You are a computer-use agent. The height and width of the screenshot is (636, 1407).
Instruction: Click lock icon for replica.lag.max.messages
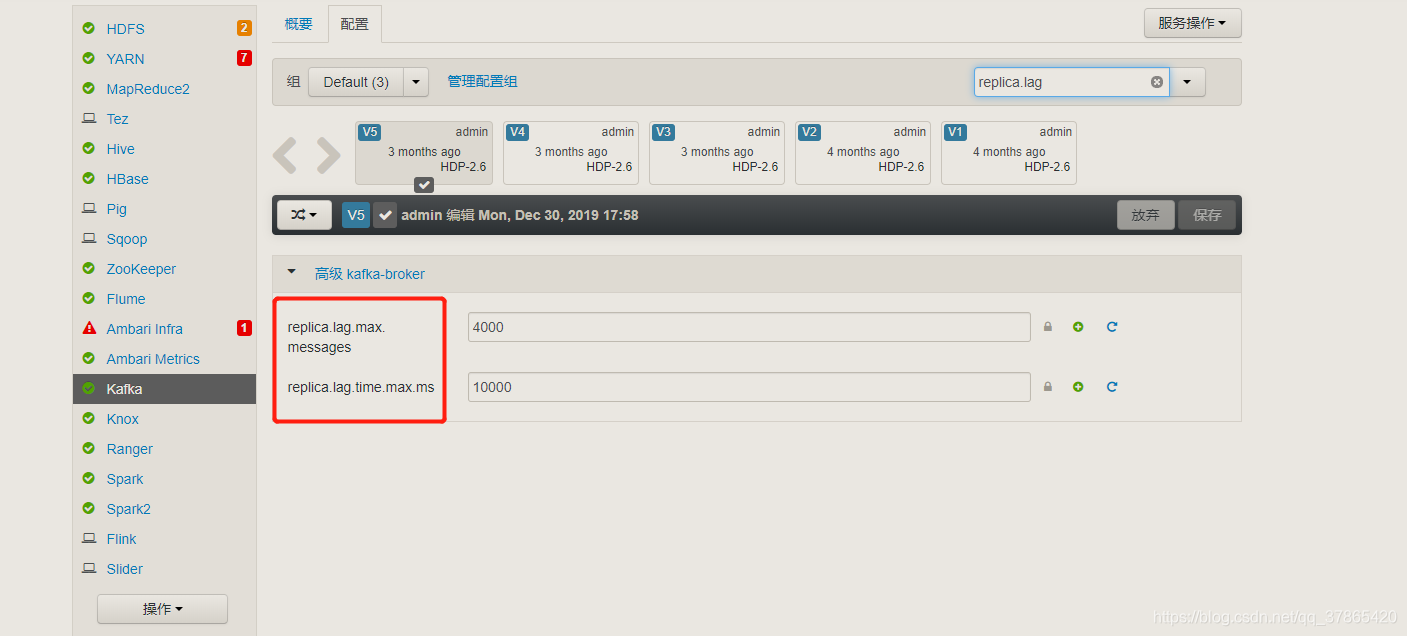(1048, 327)
